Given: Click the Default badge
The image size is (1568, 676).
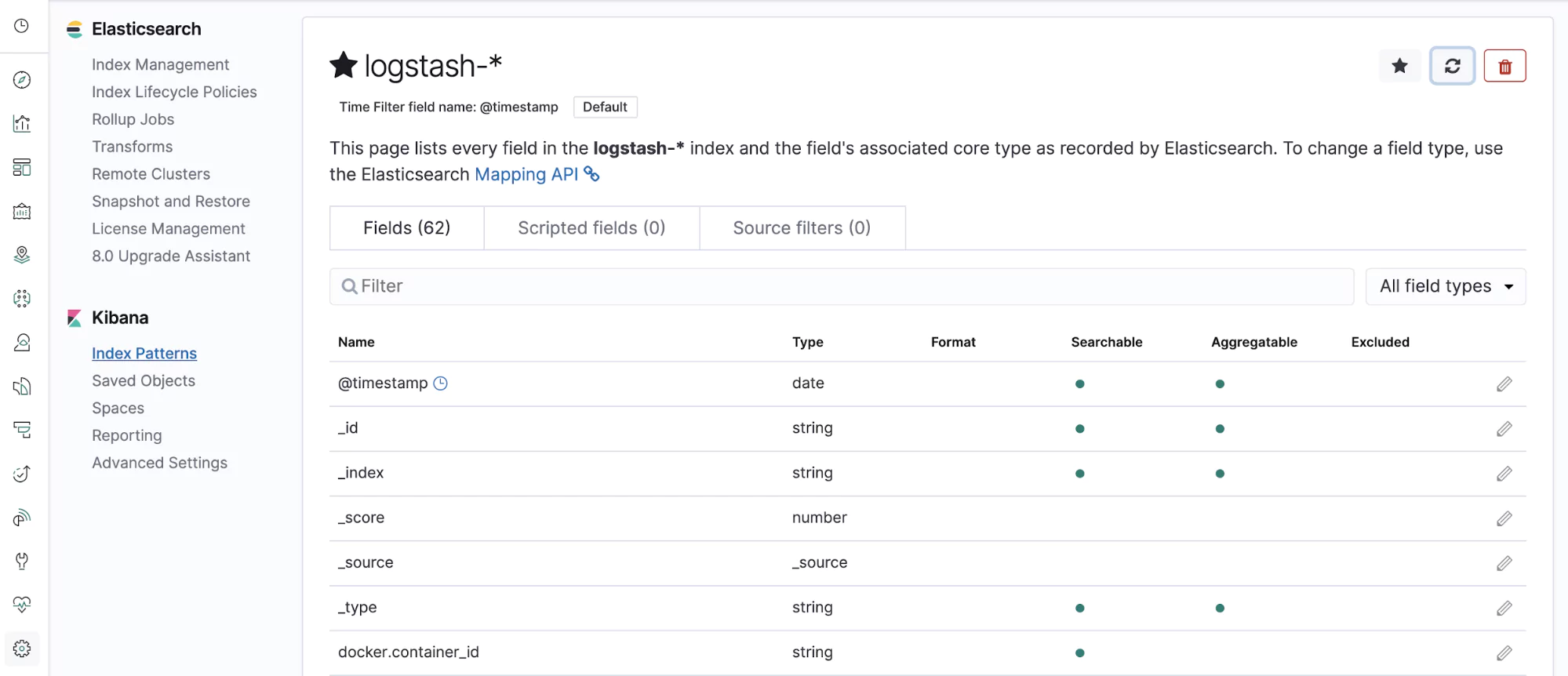Looking at the screenshot, I should (605, 107).
